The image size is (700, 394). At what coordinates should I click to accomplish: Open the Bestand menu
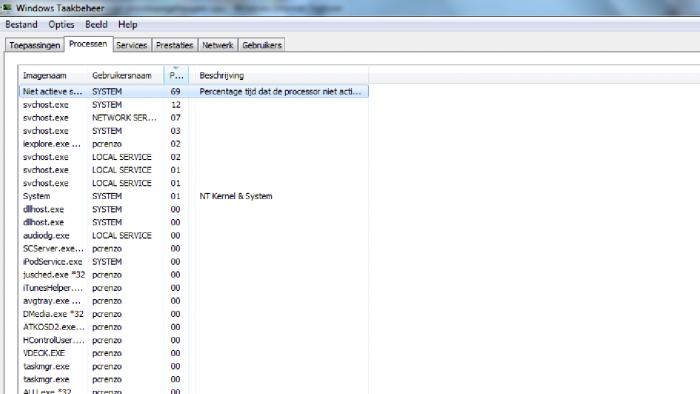(21, 25)
